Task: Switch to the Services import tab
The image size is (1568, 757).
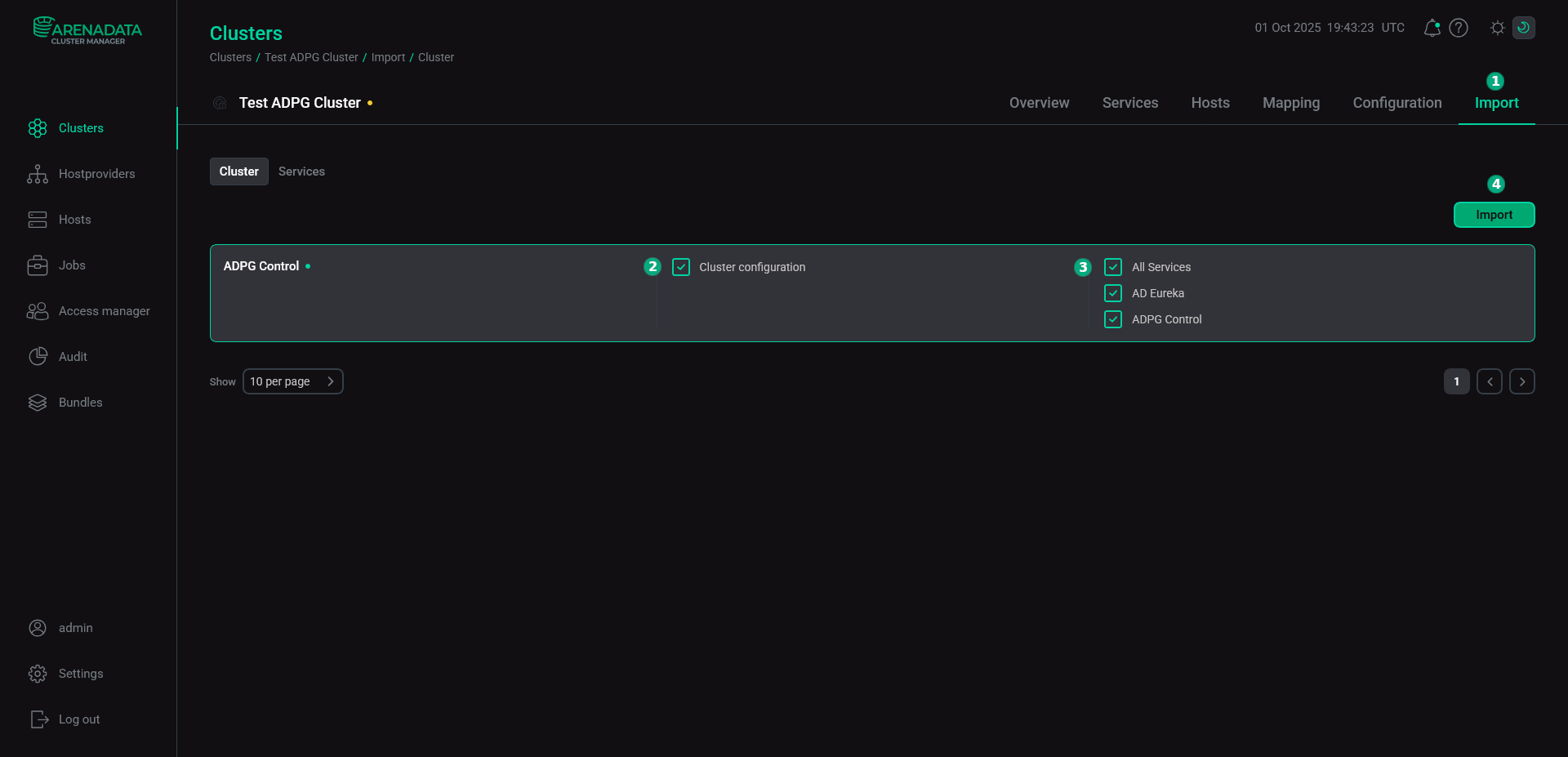Action: (x=301, y=171)
